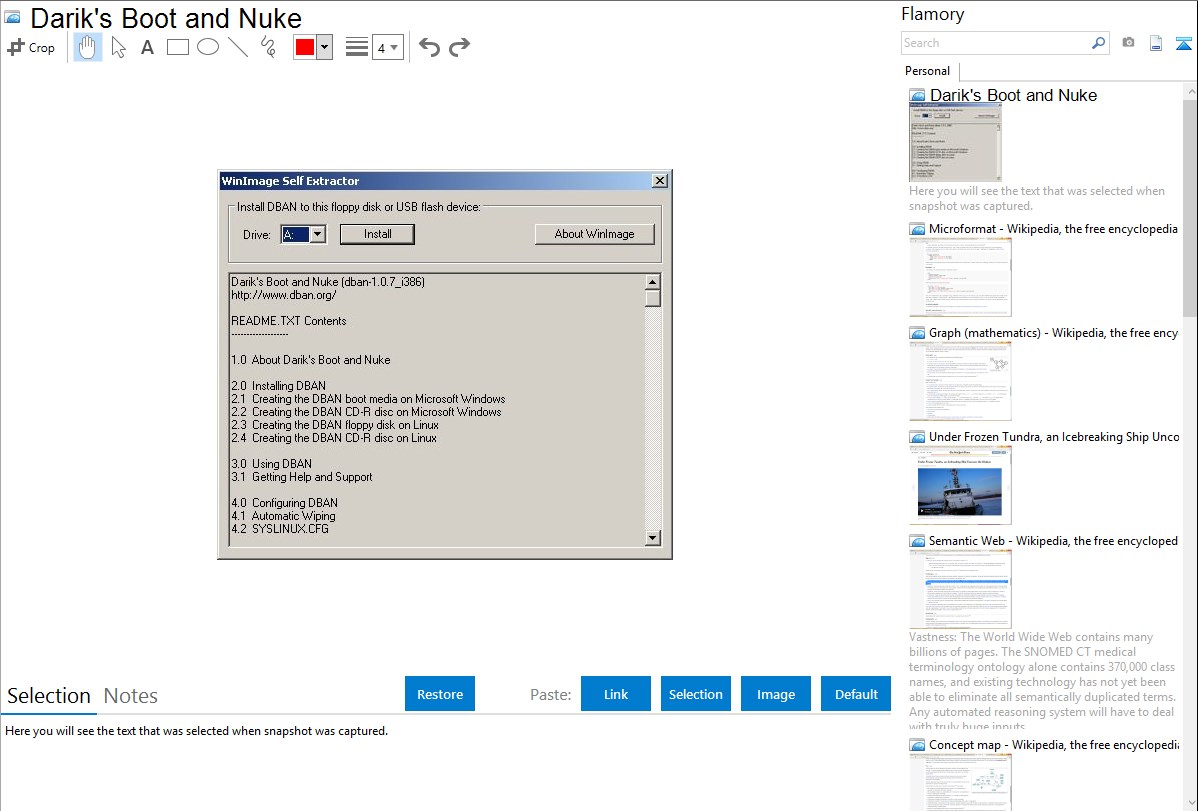Click the '4.2 SYSLINUX.CFG' line
Image resolution: width=1198 pixels, height=811 pixels.
(x=280, y=529)
